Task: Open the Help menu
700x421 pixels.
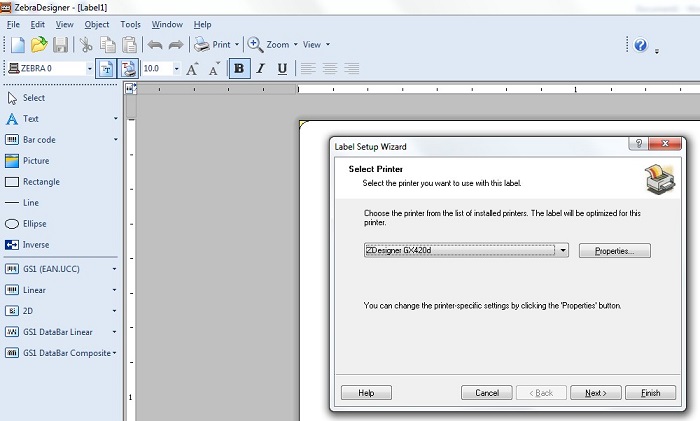Action: point(202,25)
